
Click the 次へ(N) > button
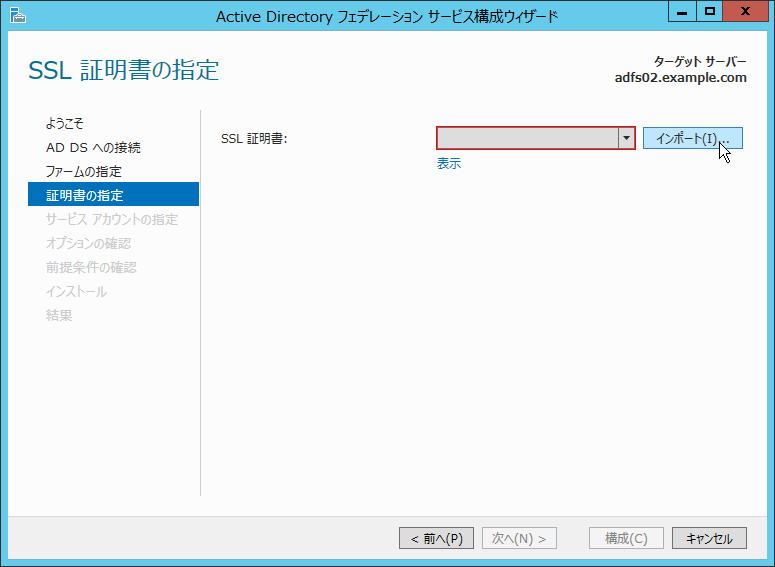(519, 538)
